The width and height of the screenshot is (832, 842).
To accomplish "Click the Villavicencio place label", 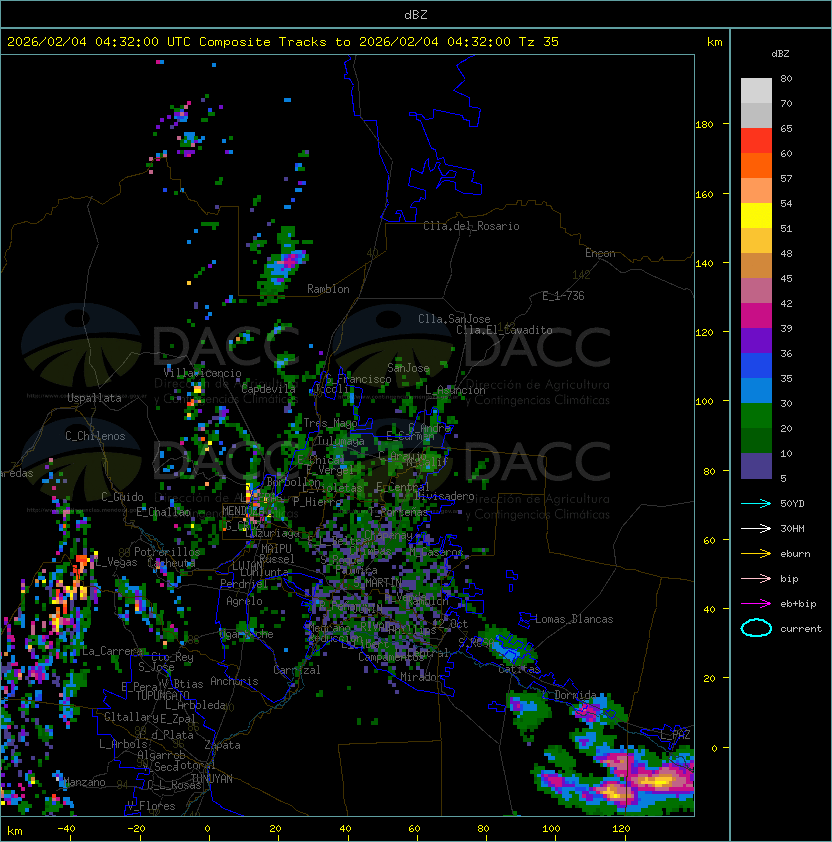I will click(x=202, y=373).
